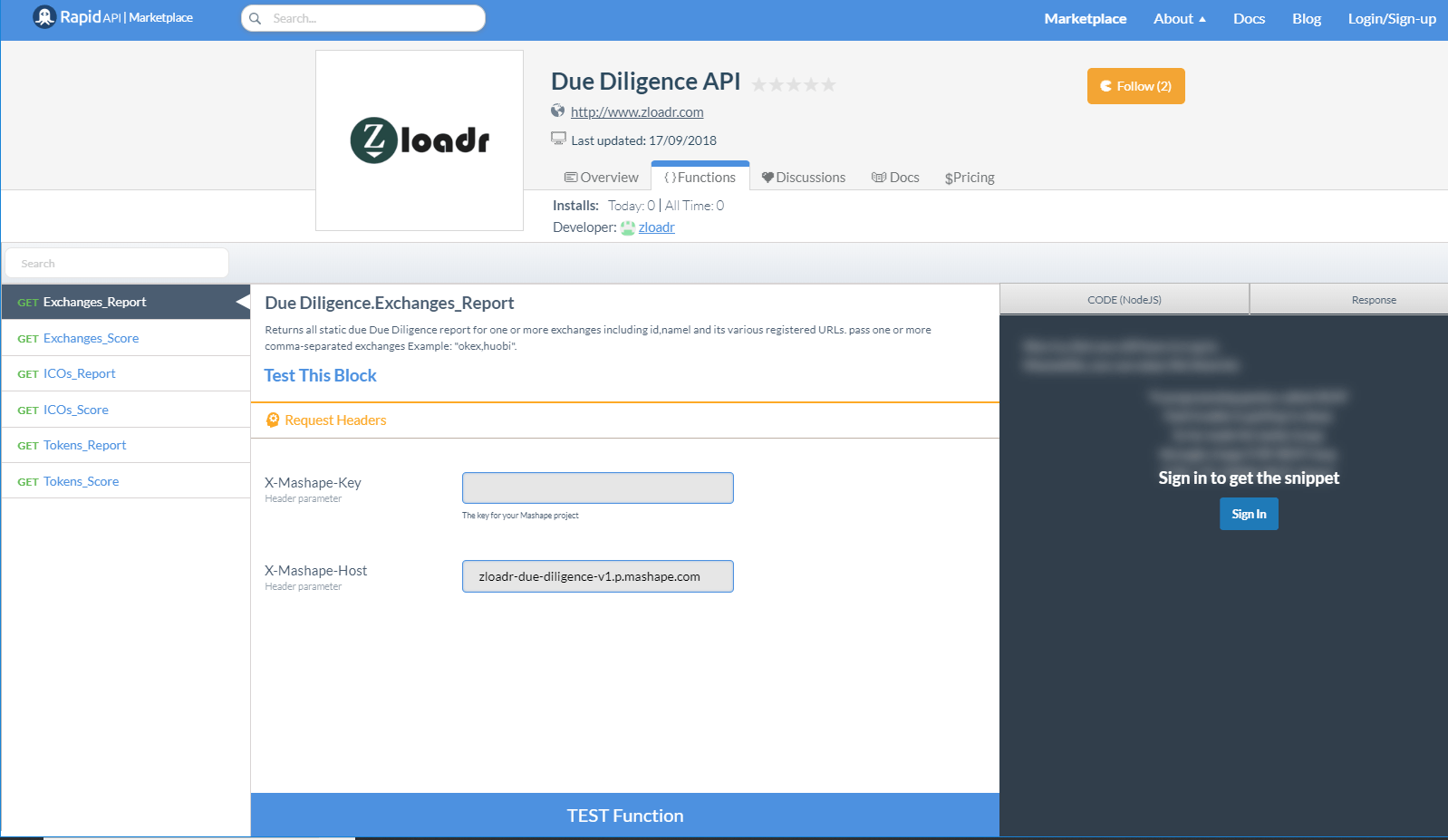
Task: Click the X-Mashape-Key input field
Action: point(598,488)
